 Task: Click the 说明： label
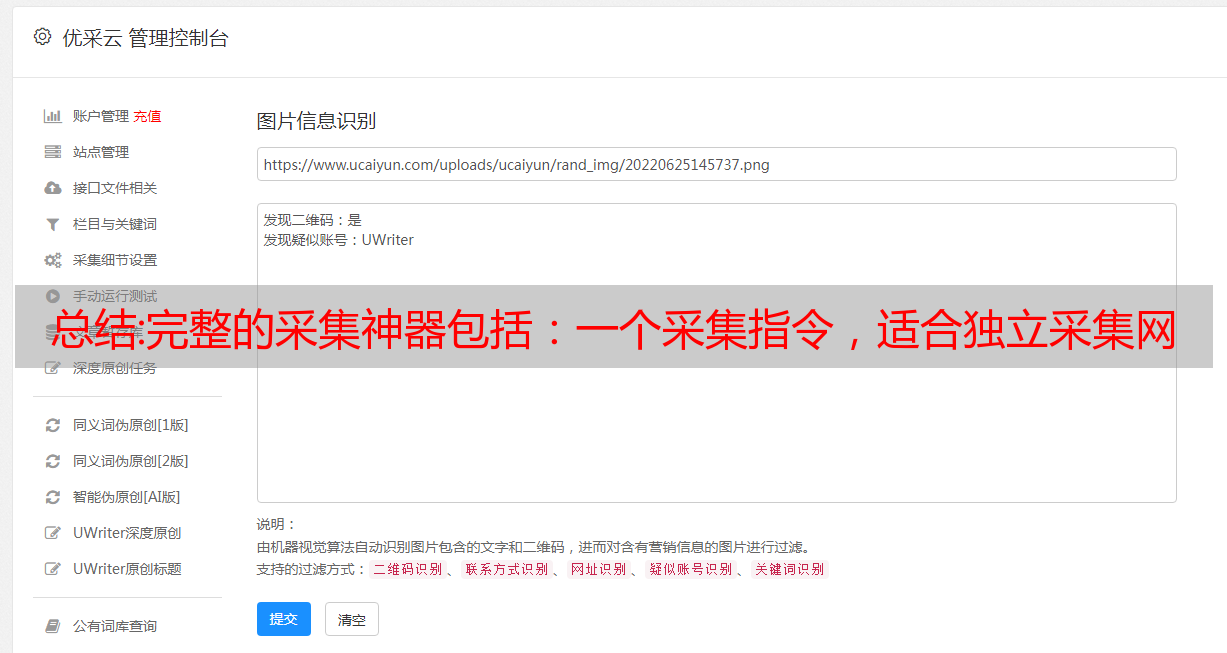(277, 524)
